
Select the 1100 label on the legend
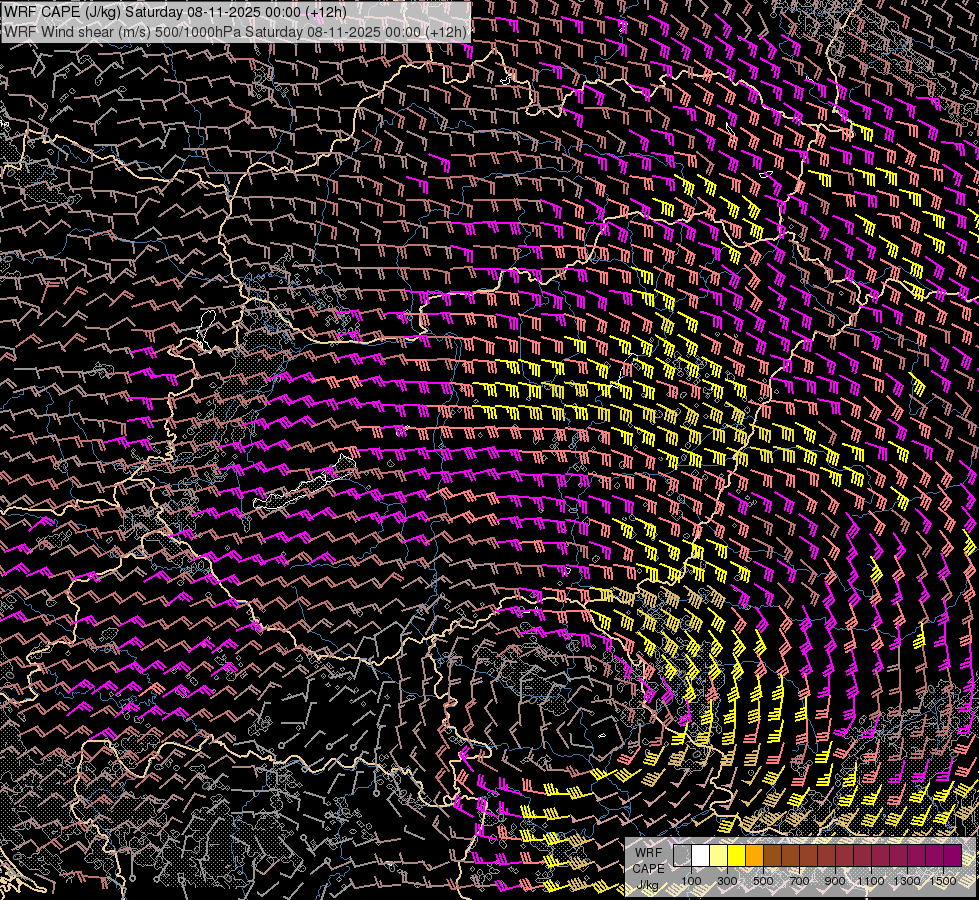point(871,880)
